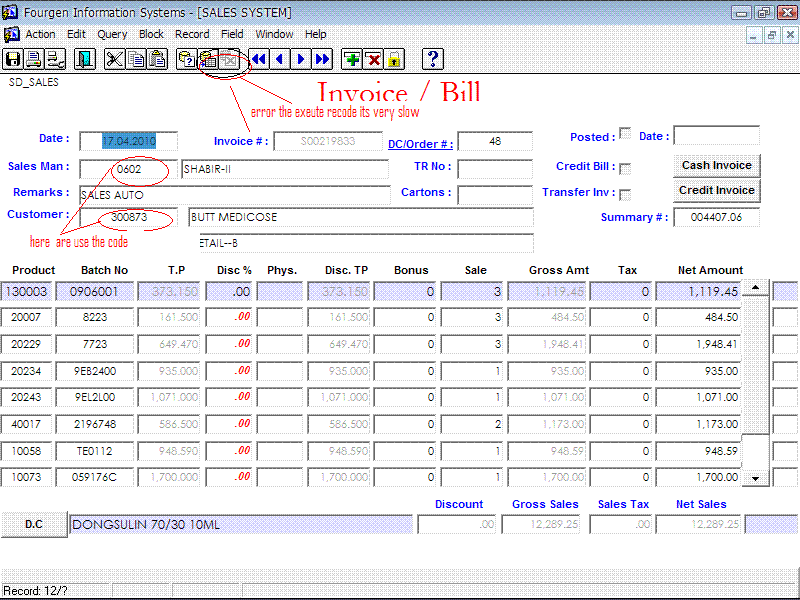Enable the Credit Bill checkbox
This screenshot has height=600, width=800.
(x=625, y=168)
